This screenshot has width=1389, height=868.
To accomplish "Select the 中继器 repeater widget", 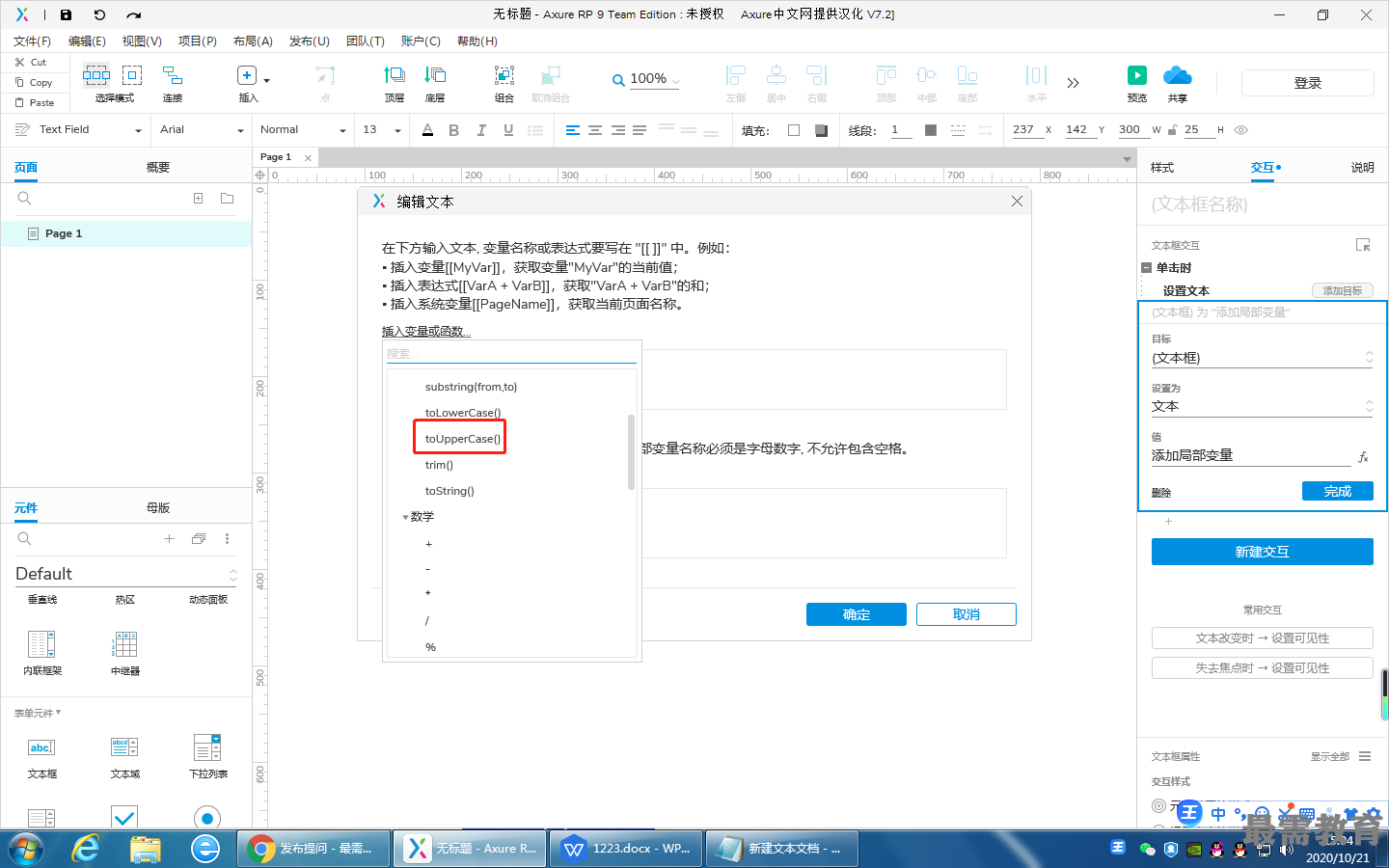I will point(125,652).
